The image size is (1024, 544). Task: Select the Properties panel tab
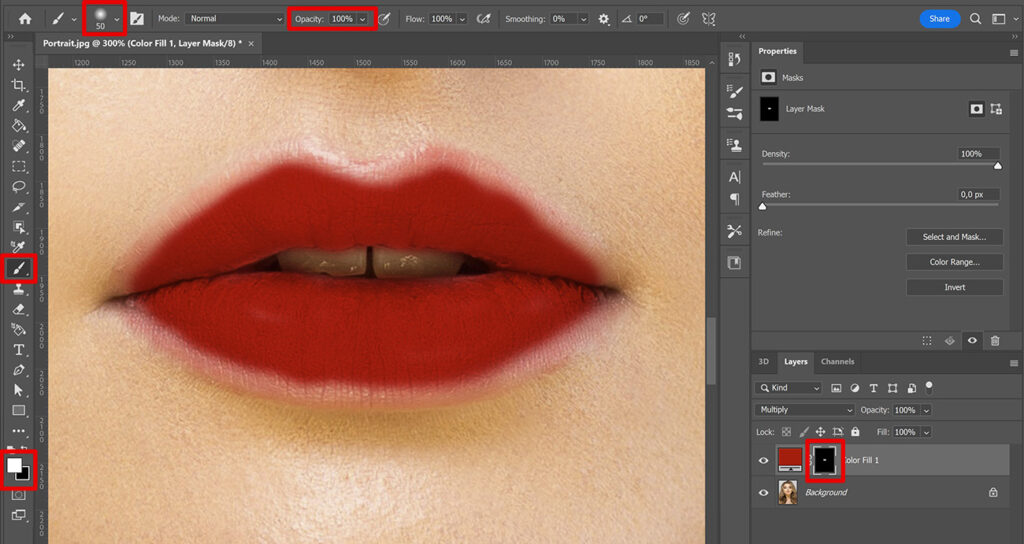point(777,51)
